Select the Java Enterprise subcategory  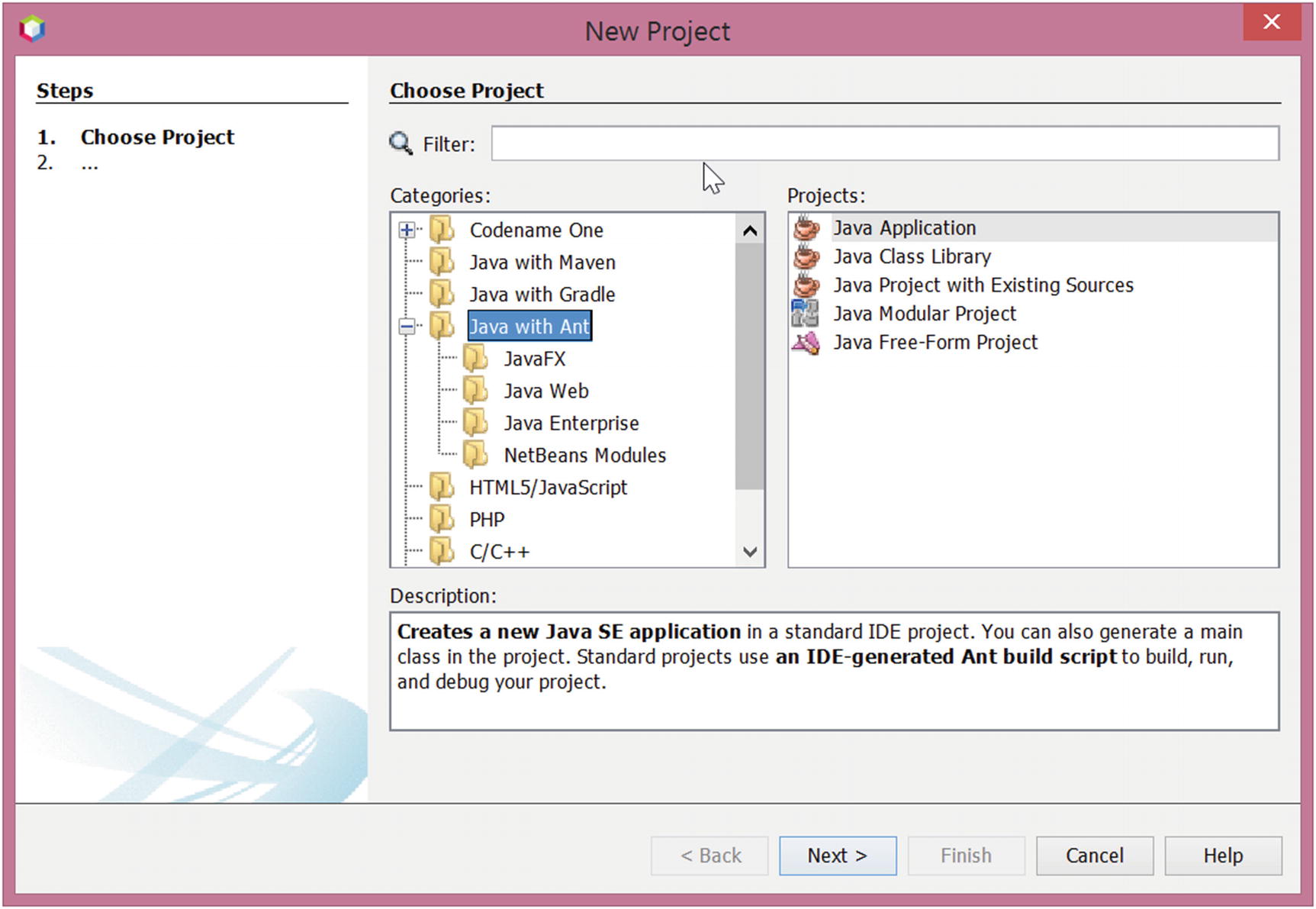[571, 422]
